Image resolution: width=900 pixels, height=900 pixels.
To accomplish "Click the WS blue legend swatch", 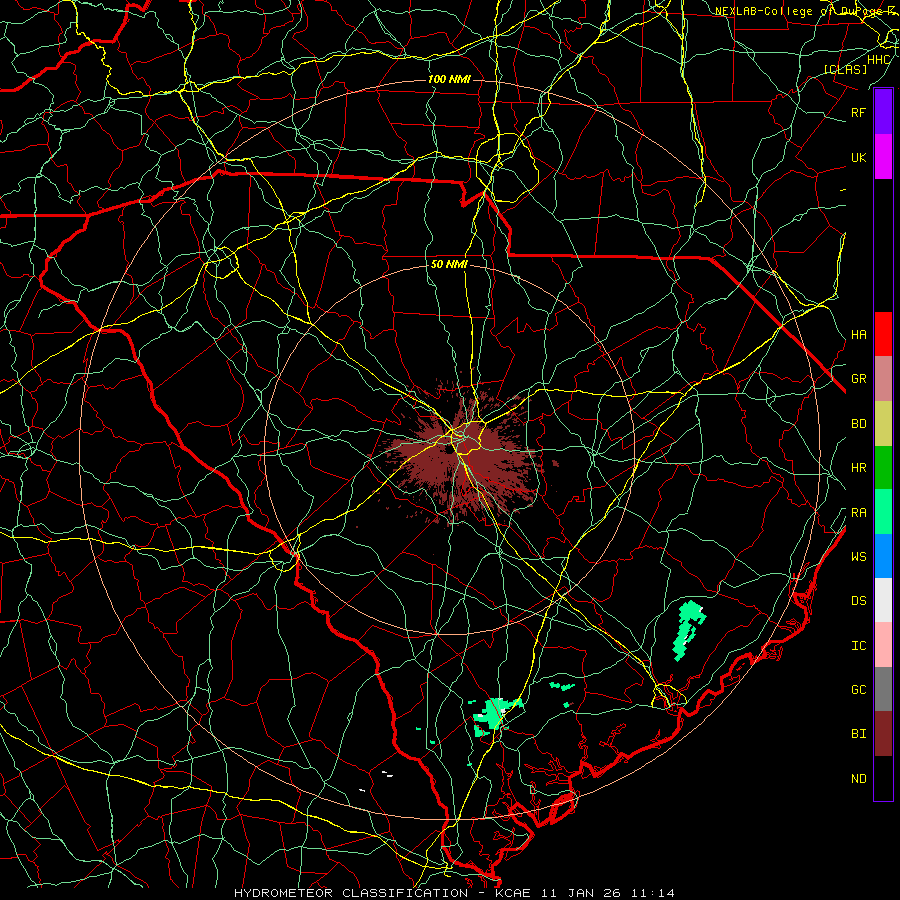I will pyautogui.click(x=883, y=556).
